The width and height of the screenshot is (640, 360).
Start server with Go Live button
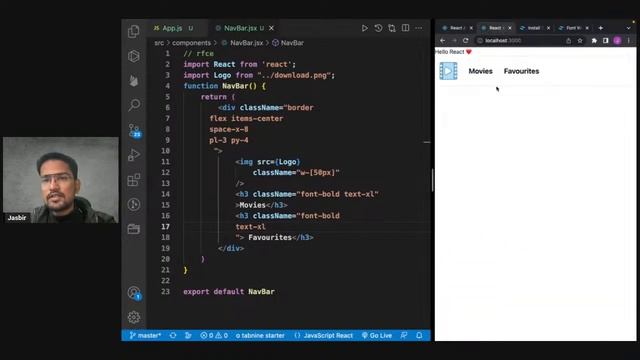377,336
